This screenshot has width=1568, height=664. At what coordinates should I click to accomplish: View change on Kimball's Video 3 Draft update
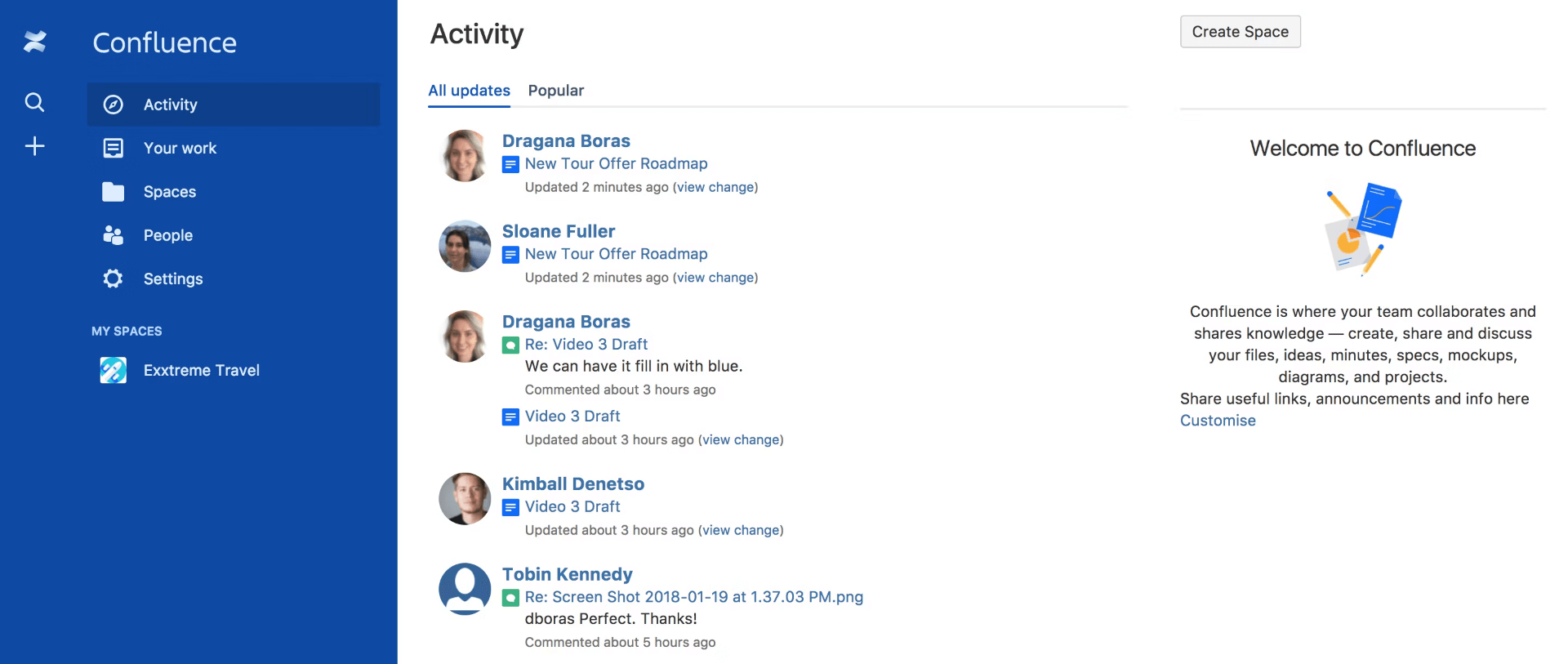click(x=741, y=531)
